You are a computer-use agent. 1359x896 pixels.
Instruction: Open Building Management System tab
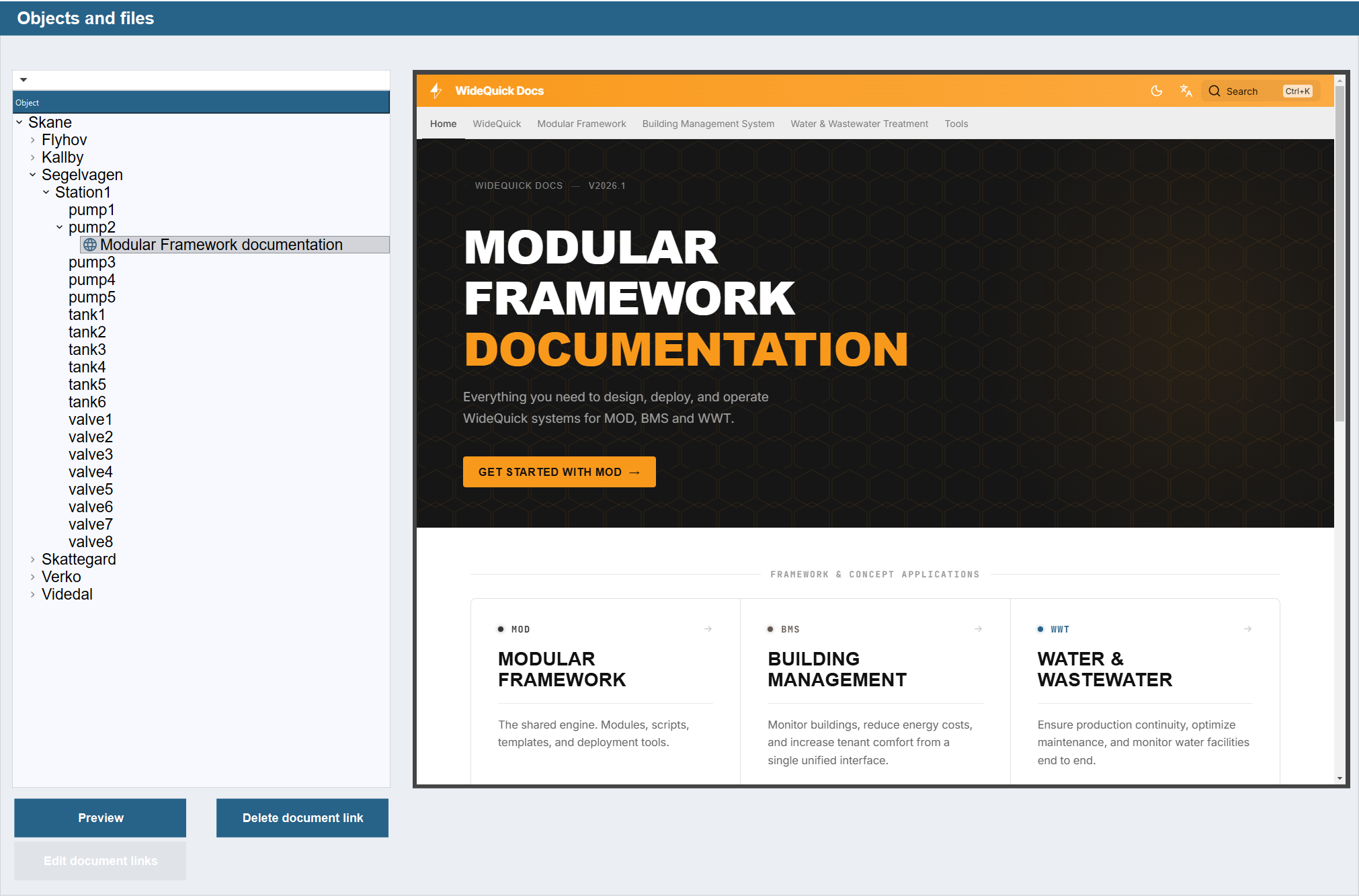tap(708, 124)
